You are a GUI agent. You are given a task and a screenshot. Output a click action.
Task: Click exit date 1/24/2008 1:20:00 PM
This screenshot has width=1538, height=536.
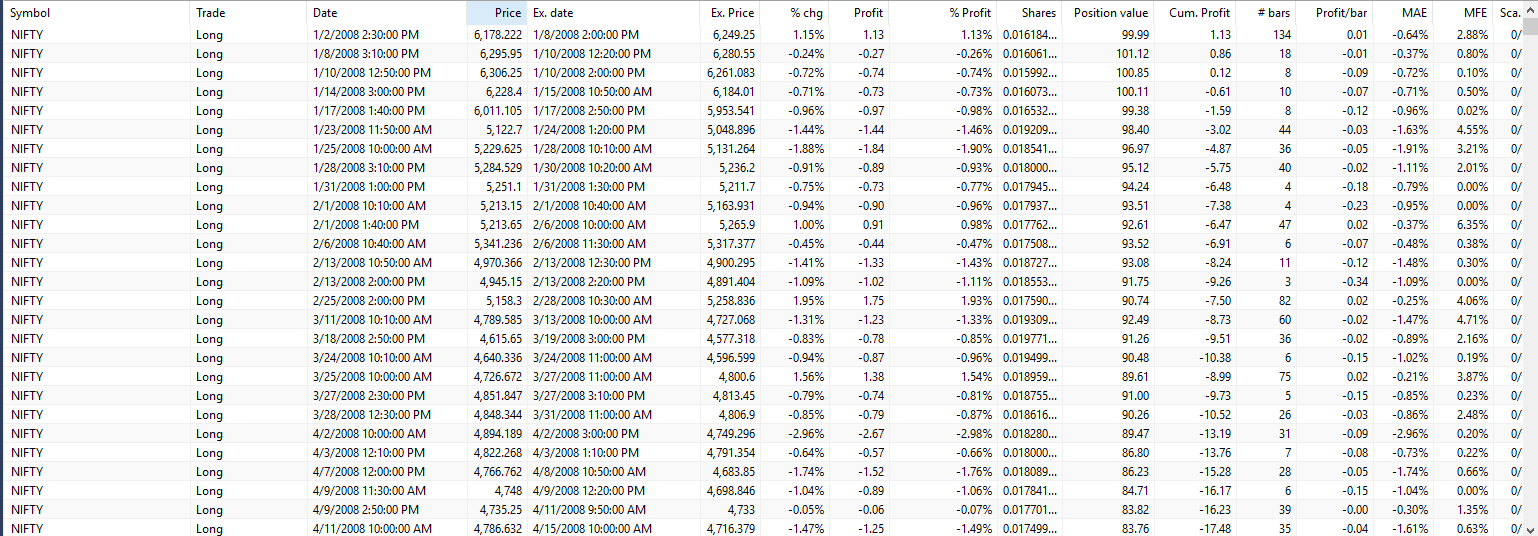[x=590, y=130]
